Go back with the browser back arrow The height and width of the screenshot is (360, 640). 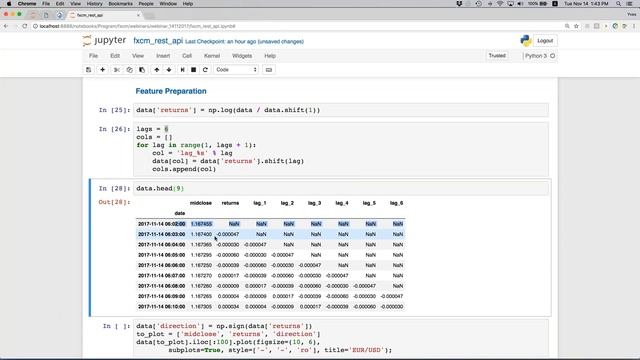click(6, 26)
